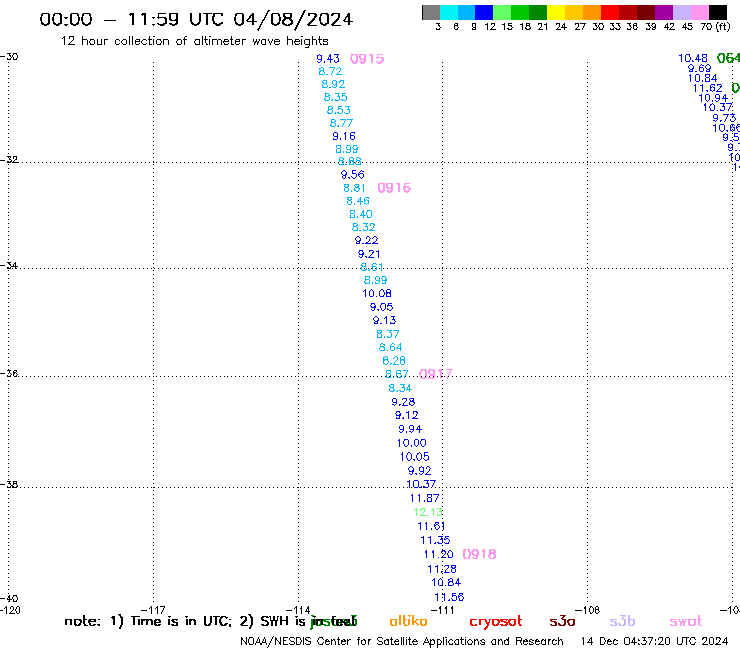Click the wave height 10.08

(377, 294)
